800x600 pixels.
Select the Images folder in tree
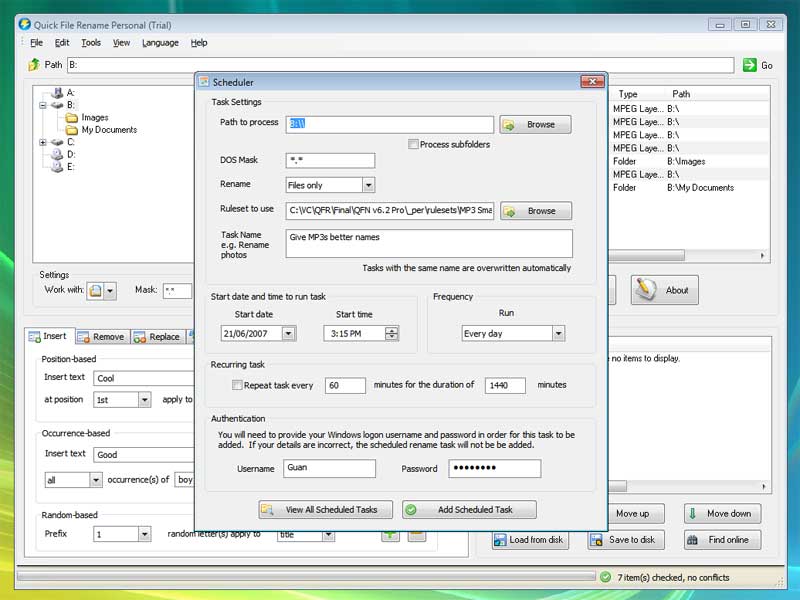pos(94,117)
